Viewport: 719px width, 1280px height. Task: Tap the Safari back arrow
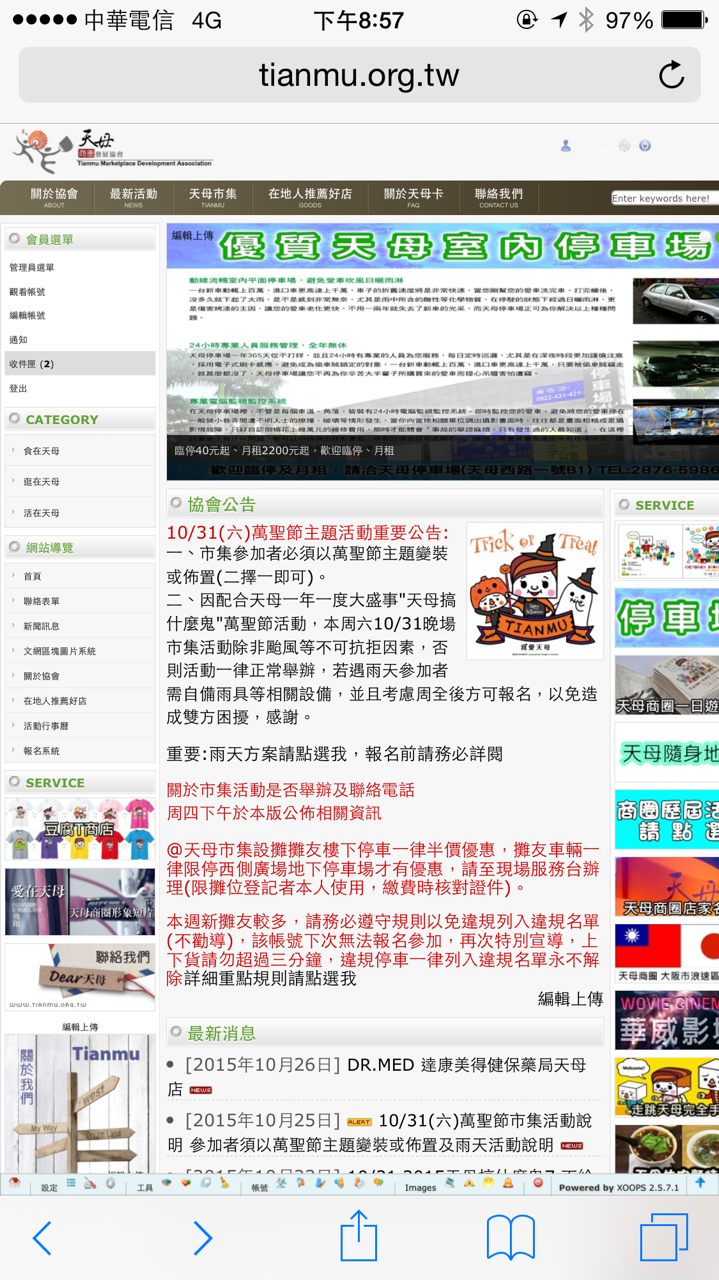[x=42, y=1238]
